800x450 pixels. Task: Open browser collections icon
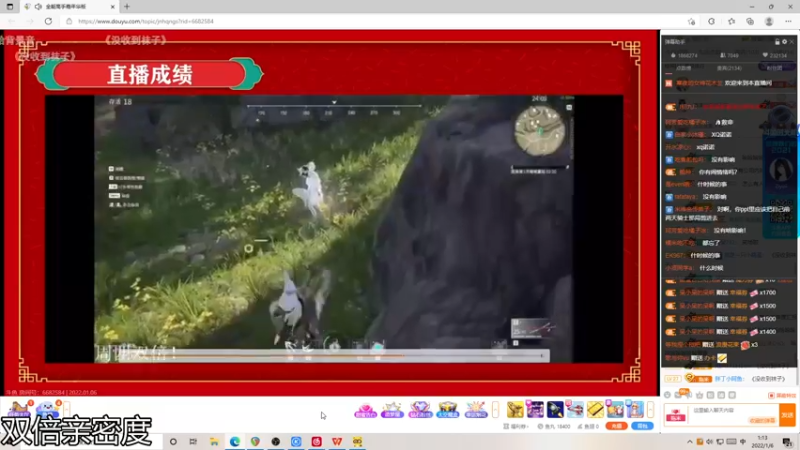tap(750, 21)
